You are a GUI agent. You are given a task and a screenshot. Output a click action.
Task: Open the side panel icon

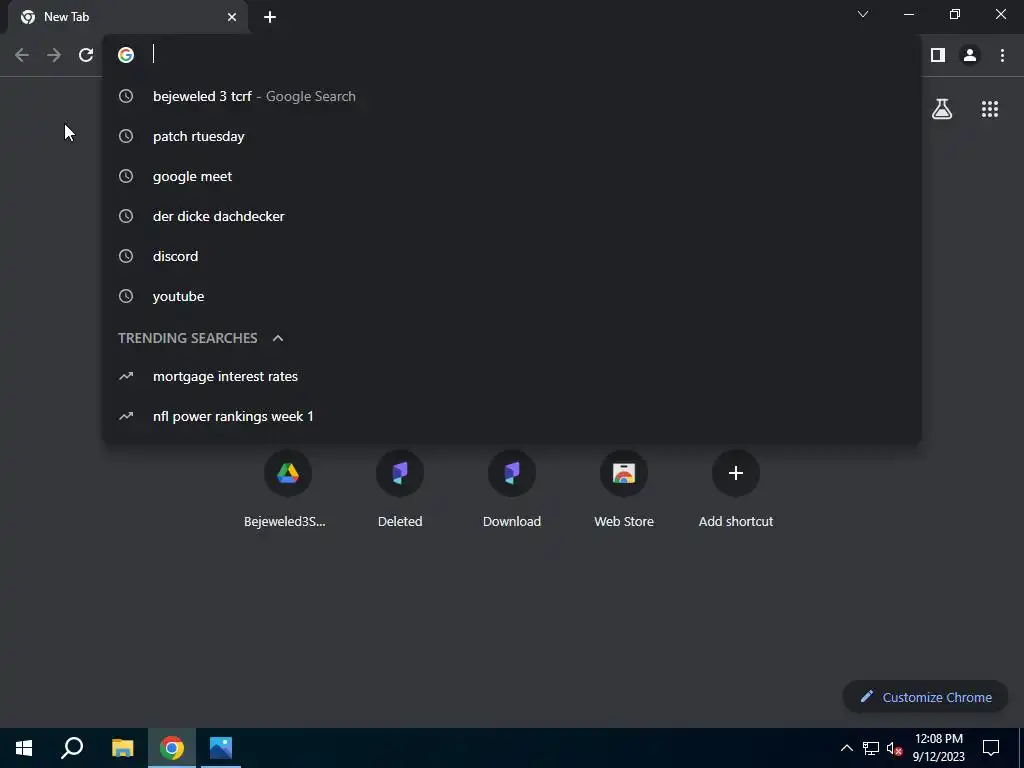coord(938,55)
